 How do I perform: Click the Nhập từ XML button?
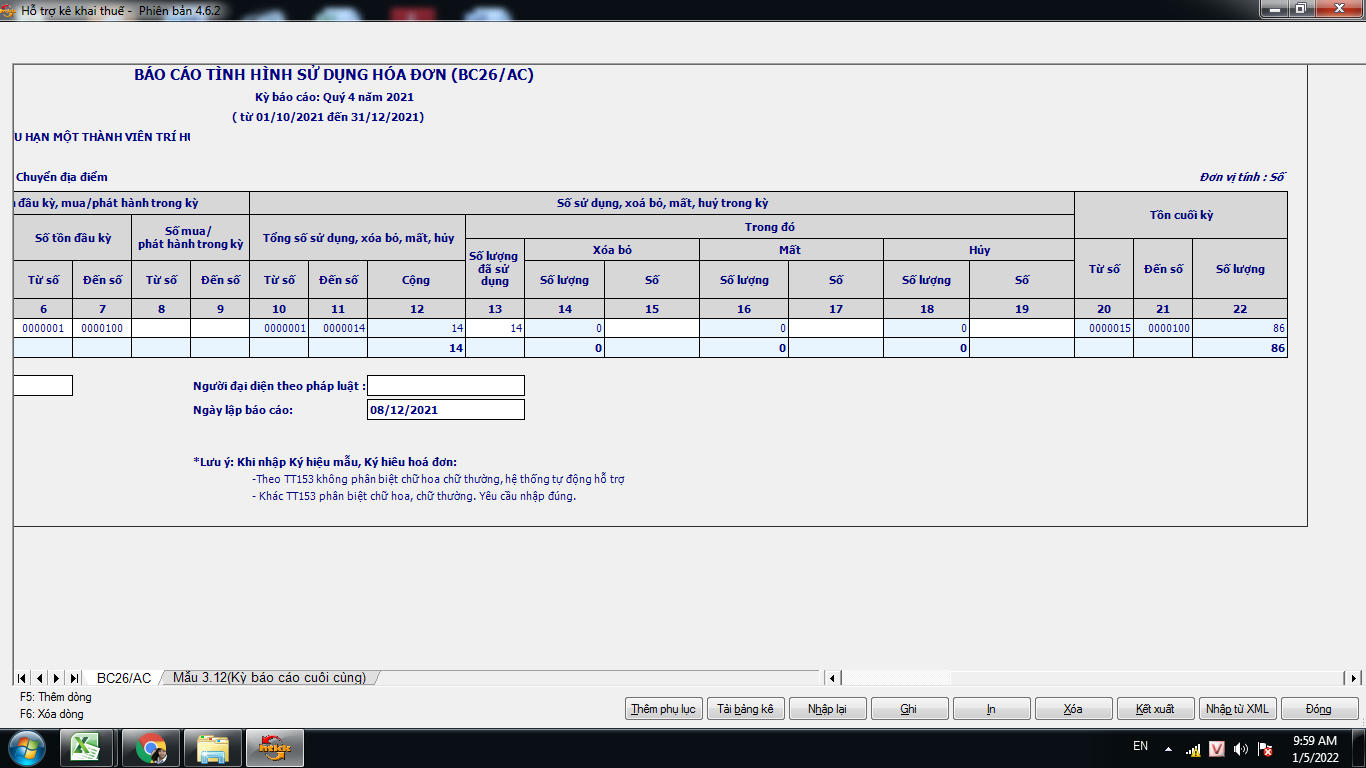pyautogui.click(x=1237, y=709)
